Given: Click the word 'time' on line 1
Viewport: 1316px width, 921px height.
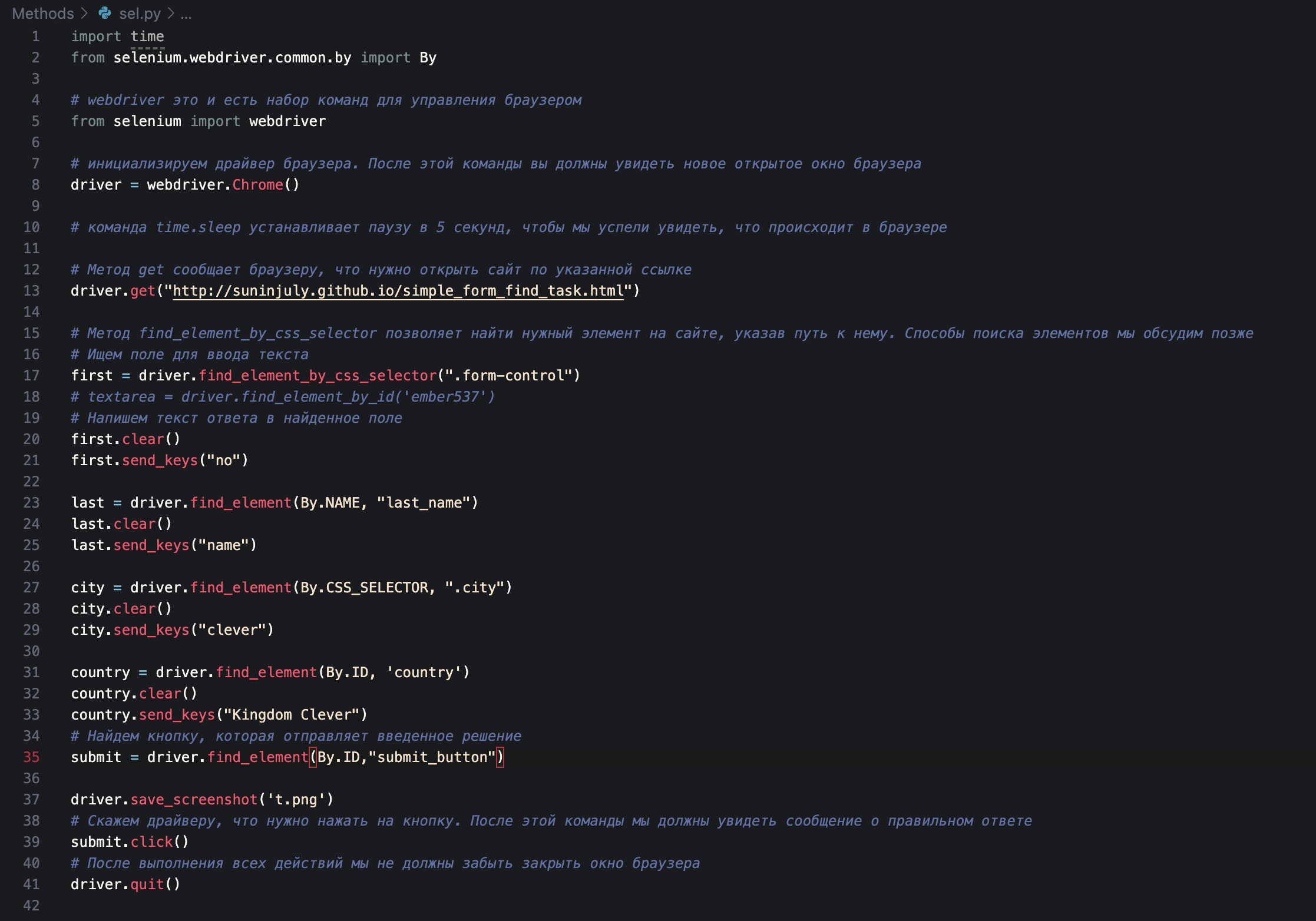Looking at the screenshot, I should (x=147, y=37).
